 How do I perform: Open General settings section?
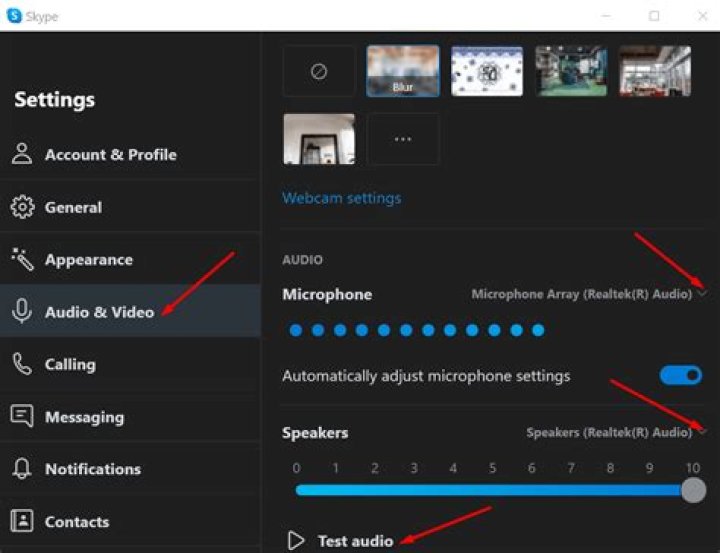[130, 207]
